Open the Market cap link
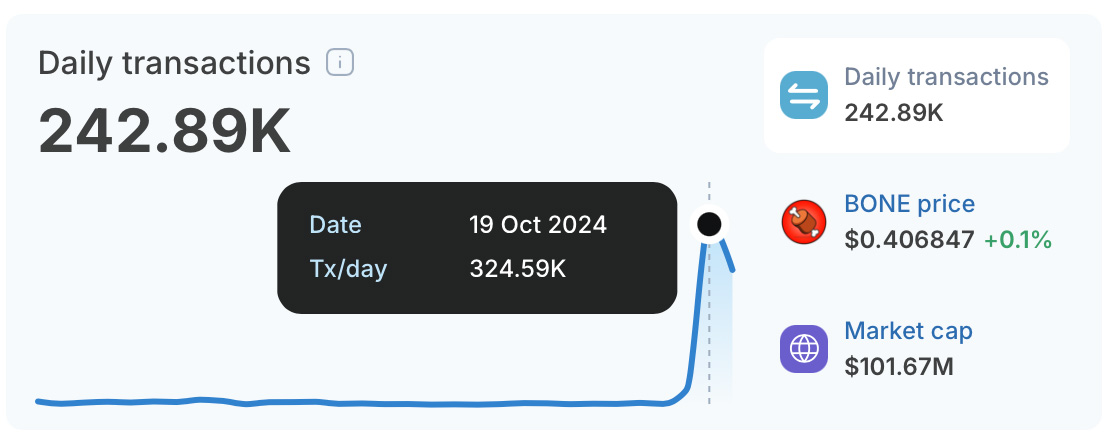 tap(908, 331)
